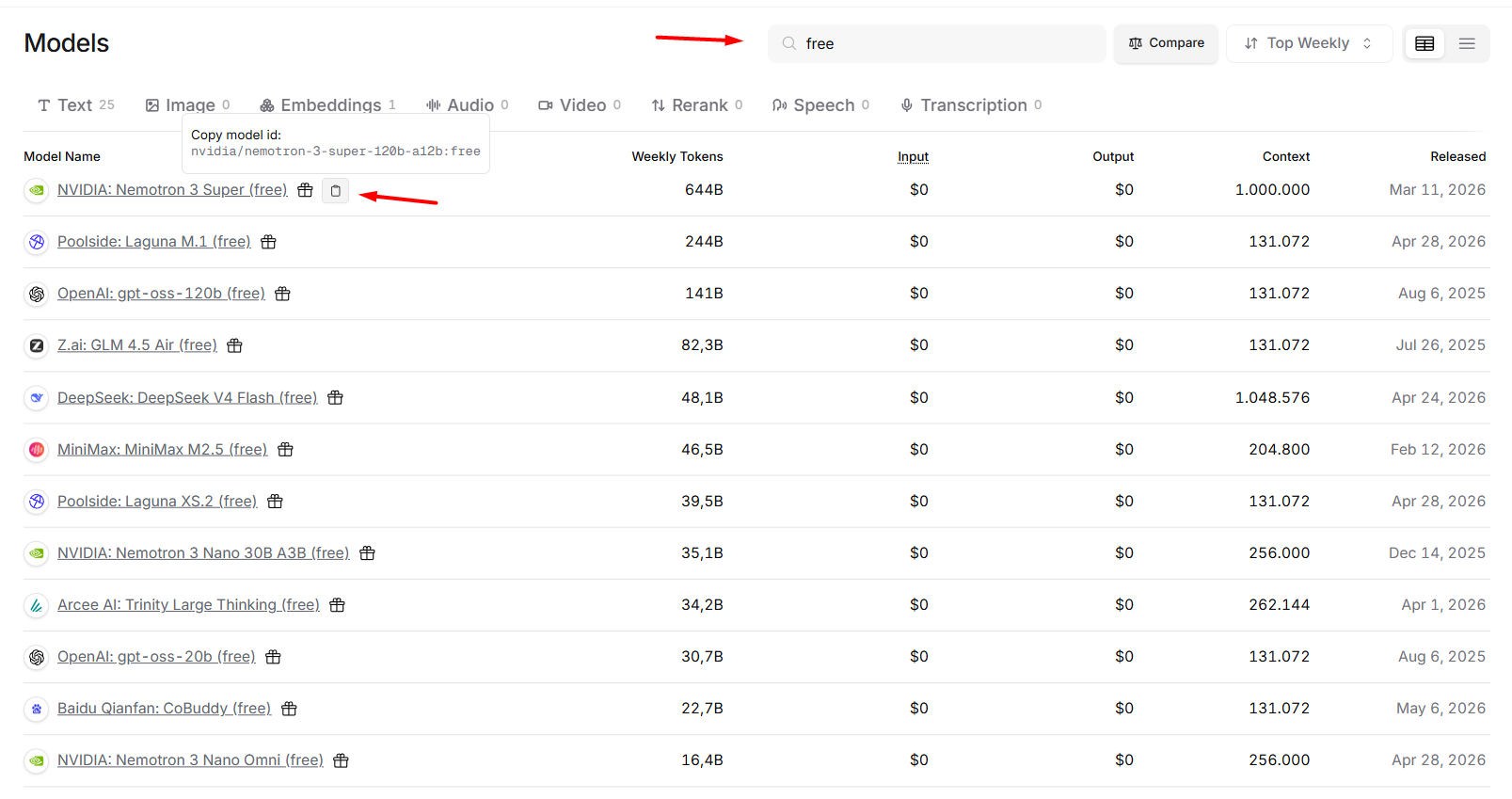The width and height of the screenshot is (1512, 799).
Task: Select the Image modality tab
Action: (x=187, y=105)
